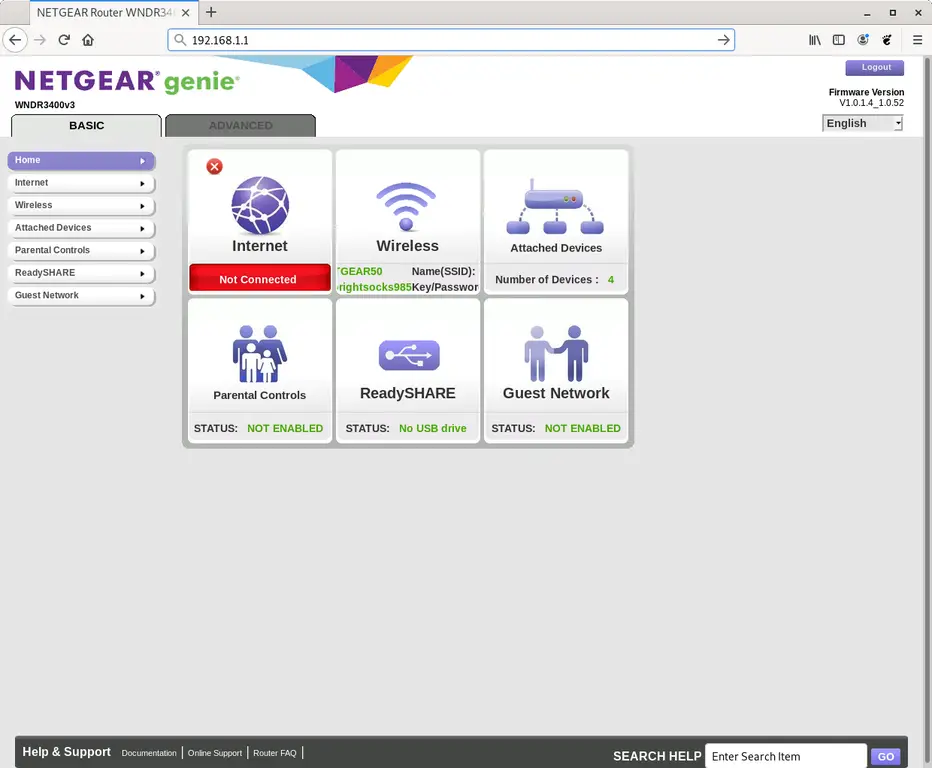Go back with browser back arrow
932x768 pixels.
pos(15,40)
